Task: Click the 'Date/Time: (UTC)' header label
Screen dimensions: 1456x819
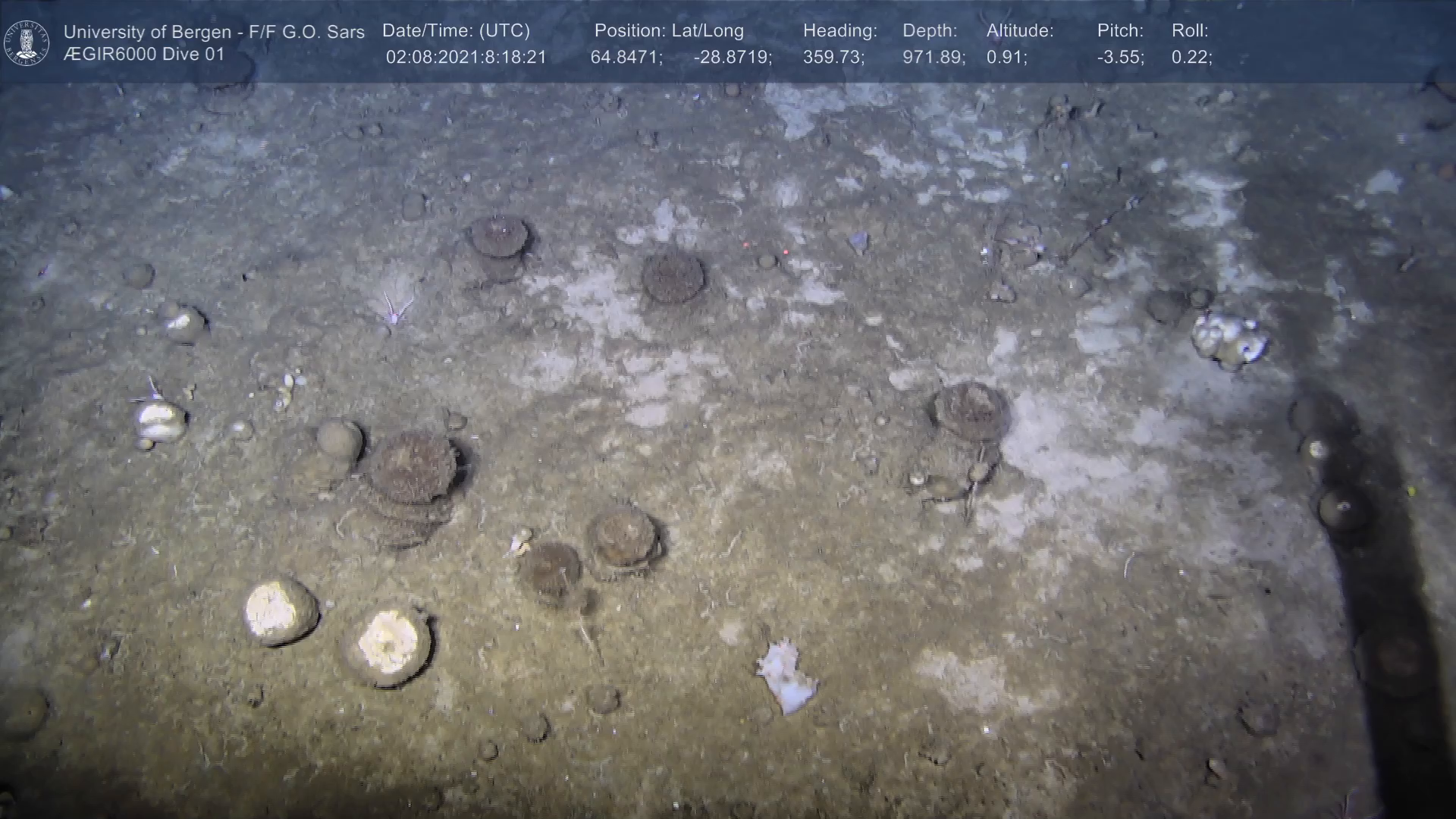Action: (x=456, y=31)
